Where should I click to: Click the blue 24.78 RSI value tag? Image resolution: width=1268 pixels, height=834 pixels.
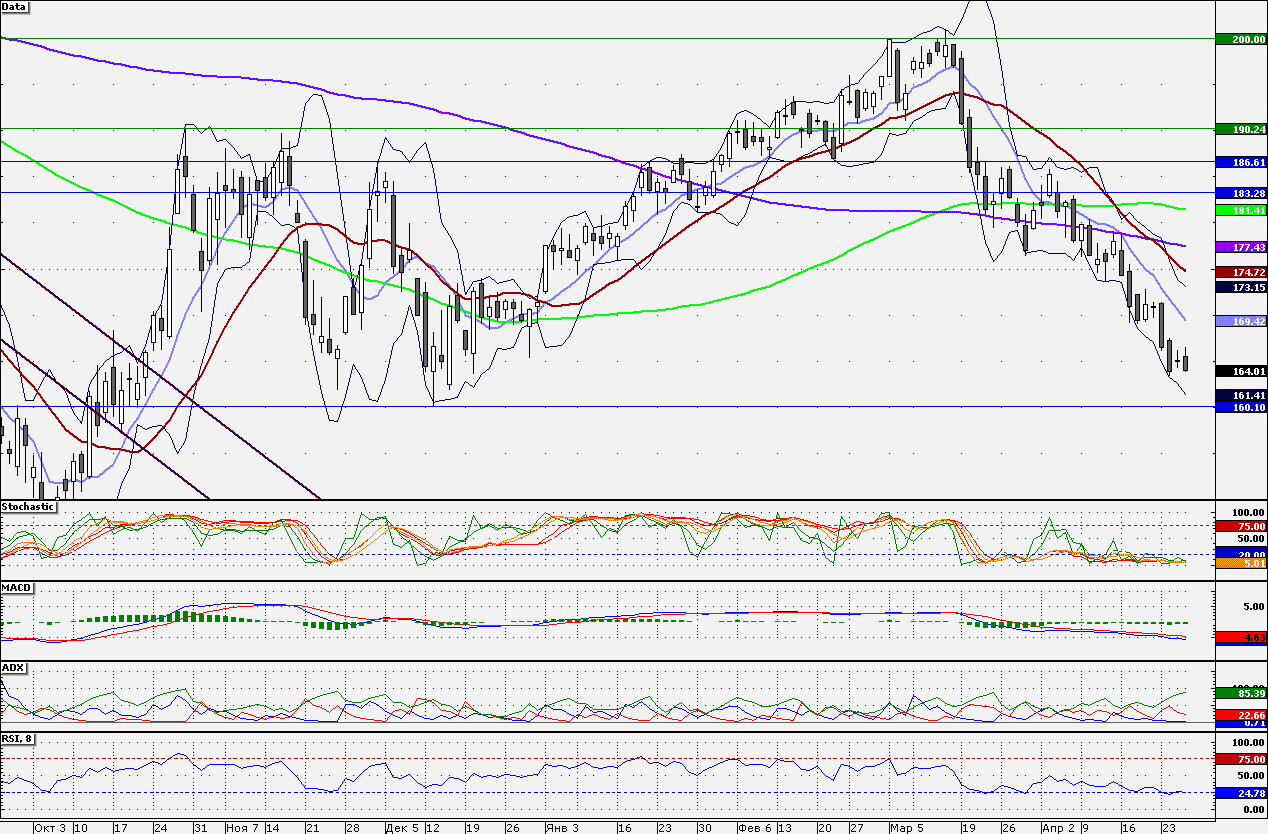[1240, 793]
